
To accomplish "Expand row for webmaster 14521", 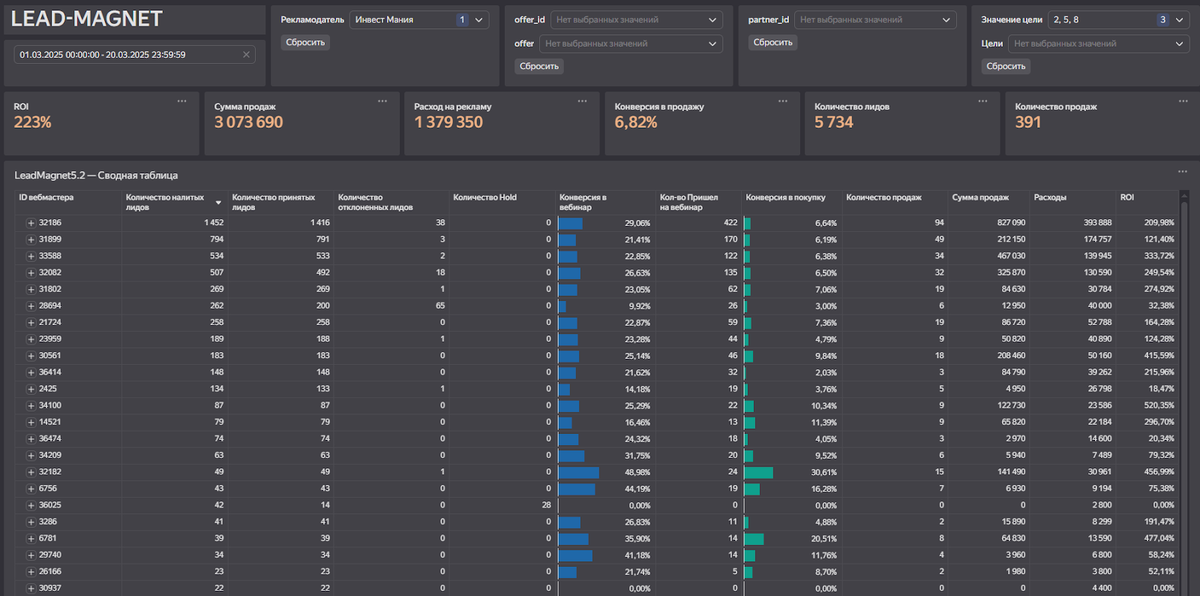I will tap(30, 422).
